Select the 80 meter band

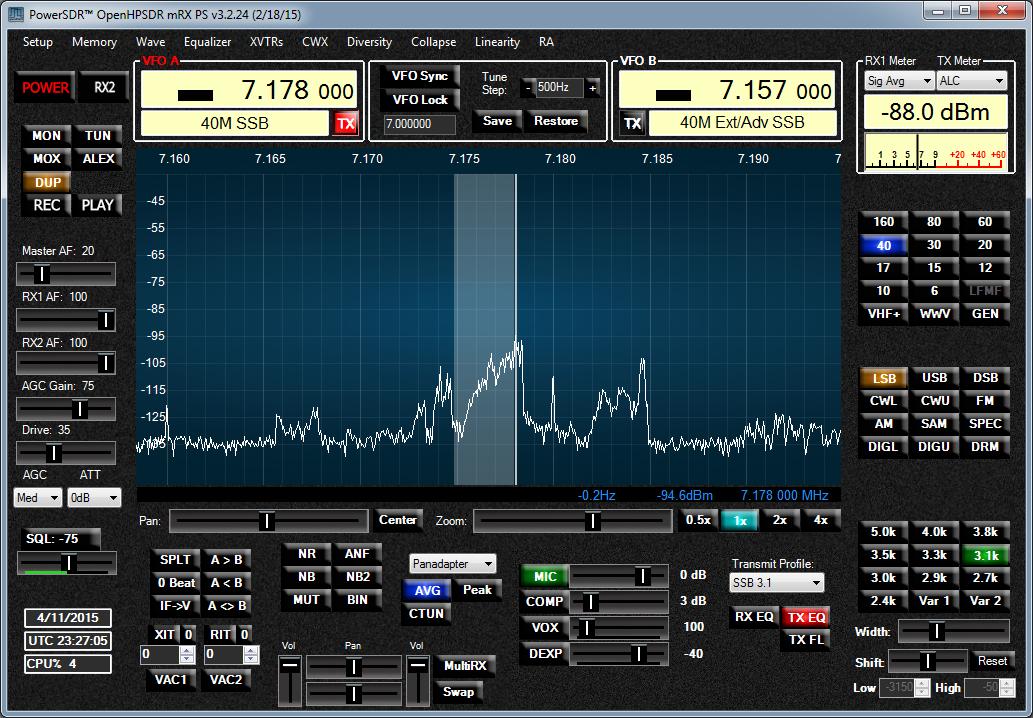[x=934, y=222]
